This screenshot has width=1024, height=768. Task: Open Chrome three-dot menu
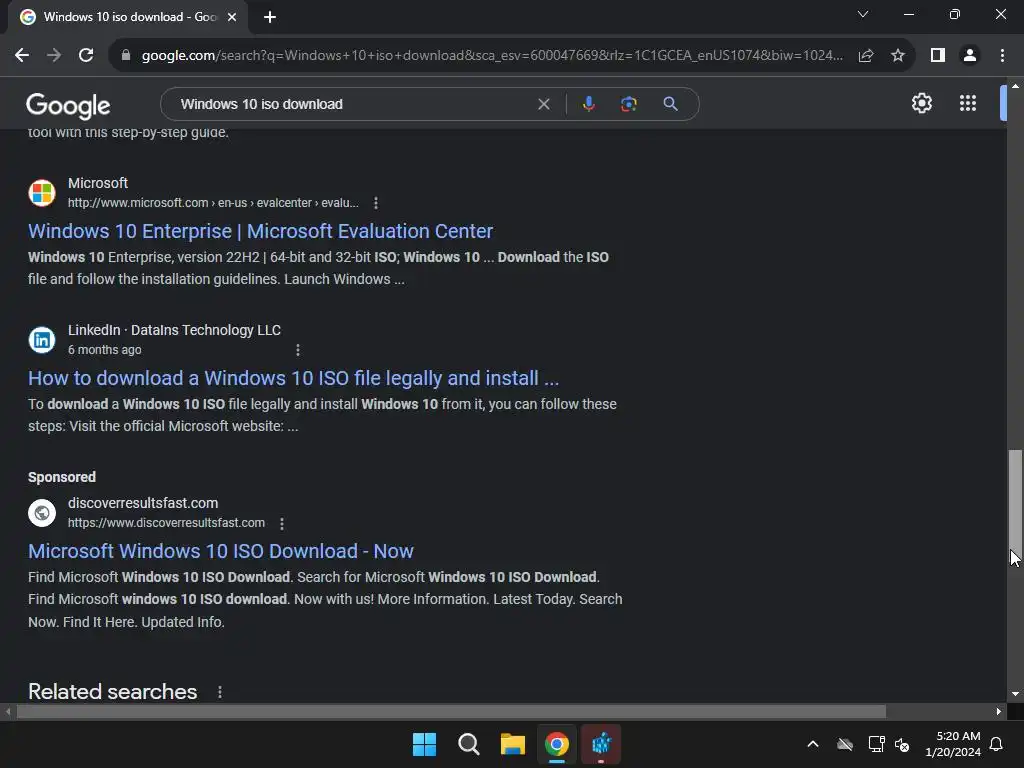1002,56
